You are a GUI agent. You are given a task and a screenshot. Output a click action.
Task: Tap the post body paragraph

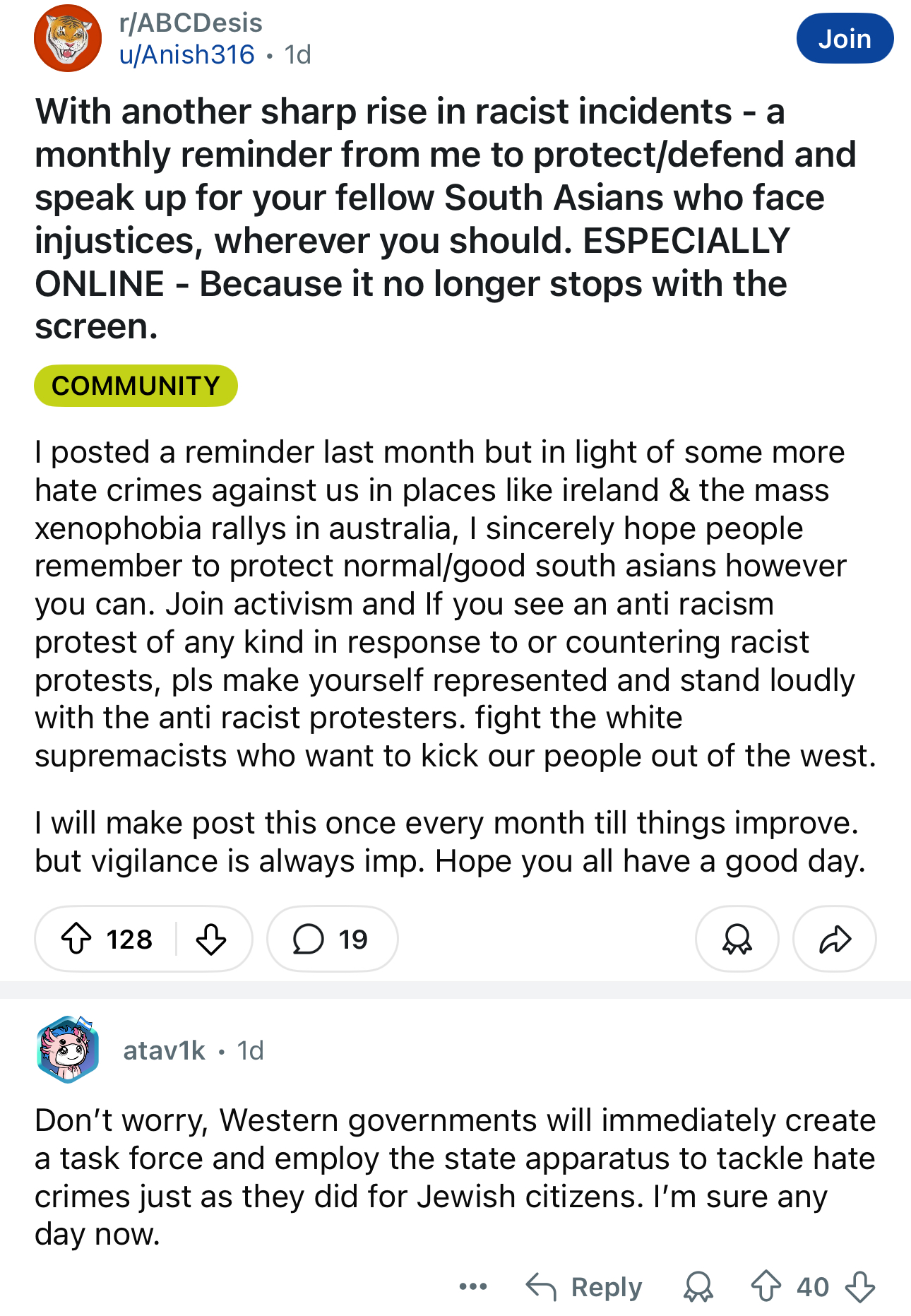pyautogui.click(x=452, y=604)
